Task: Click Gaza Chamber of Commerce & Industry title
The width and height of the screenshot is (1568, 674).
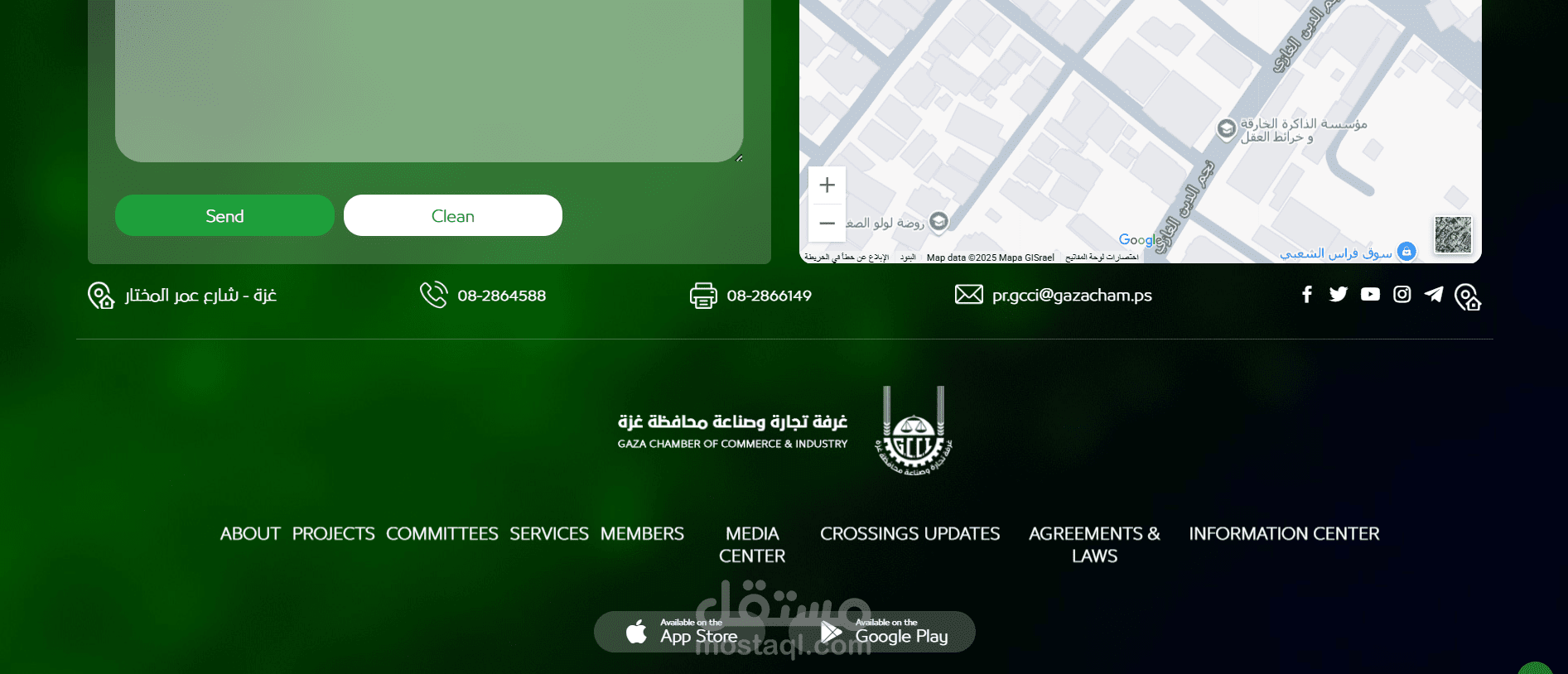Action: (x=732, y=444)
